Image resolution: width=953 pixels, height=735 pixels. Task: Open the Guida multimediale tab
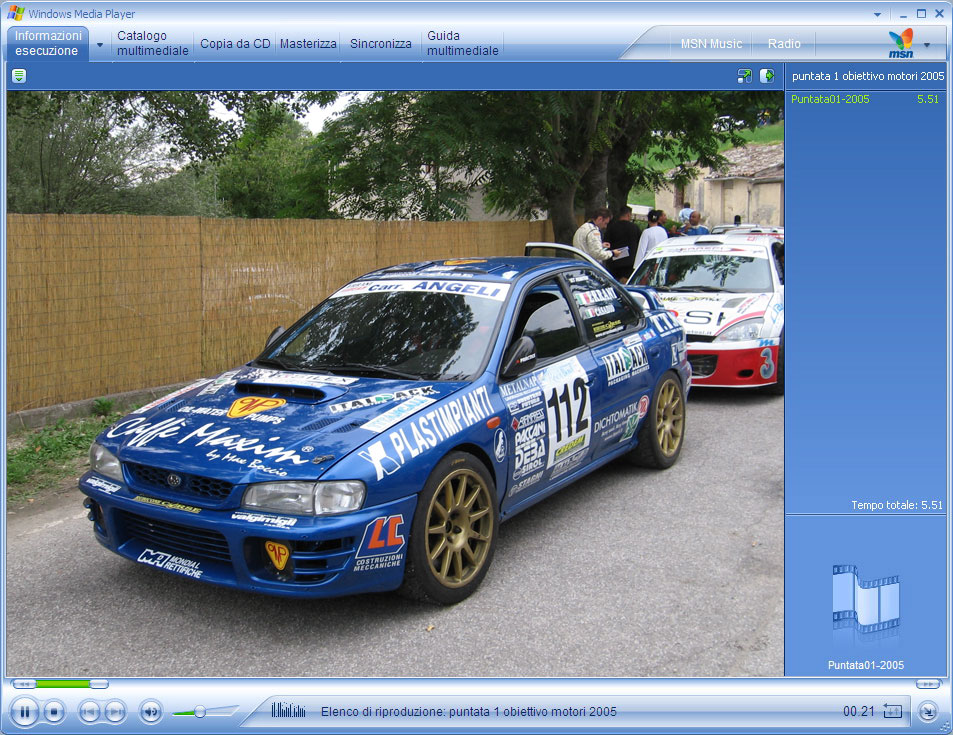click(x=463, y=43)
